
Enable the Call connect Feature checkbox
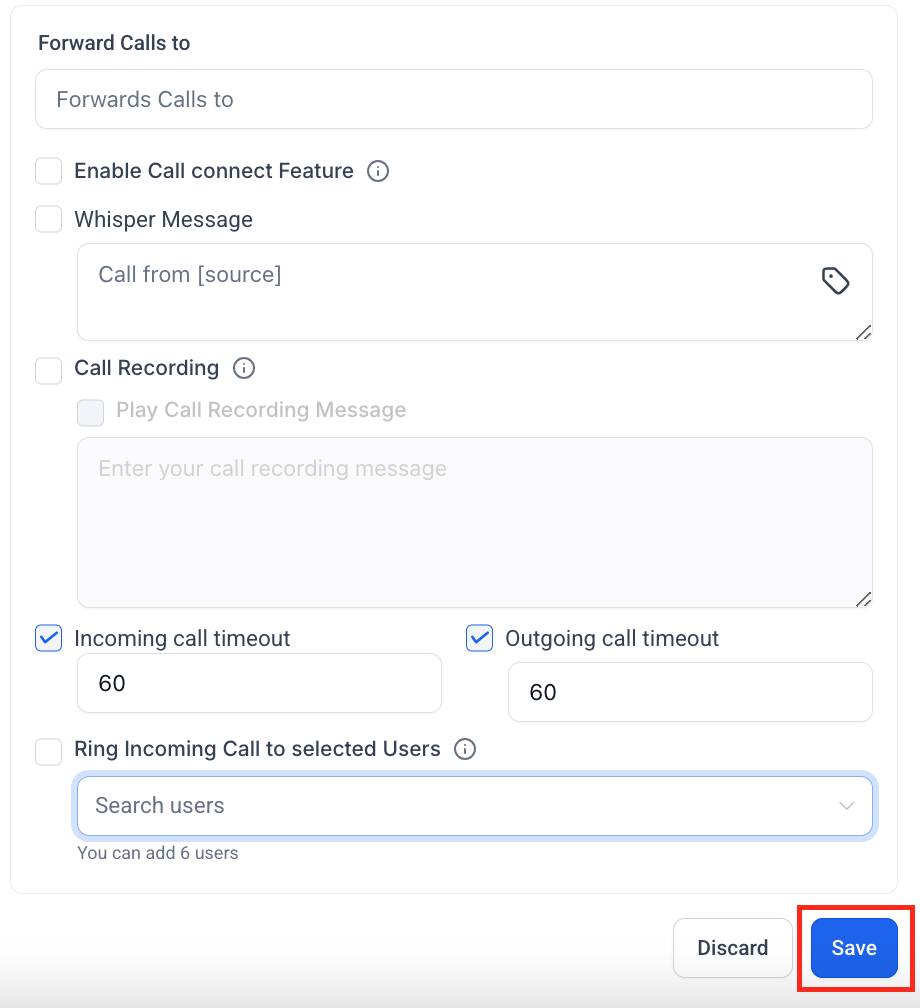[x=49, y=171]
